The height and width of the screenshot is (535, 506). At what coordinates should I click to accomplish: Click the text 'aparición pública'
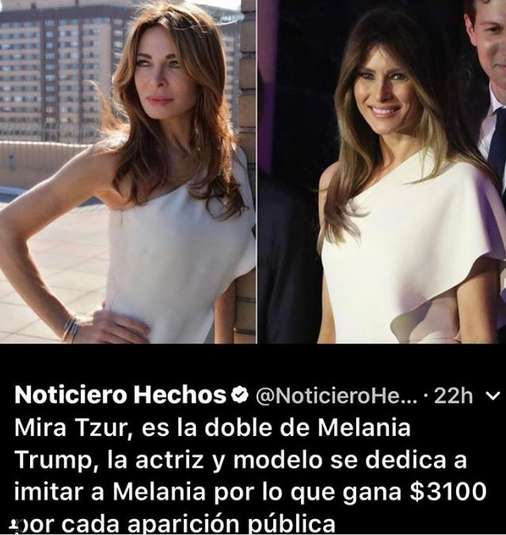pyautogui.click(x=231, y=525)
